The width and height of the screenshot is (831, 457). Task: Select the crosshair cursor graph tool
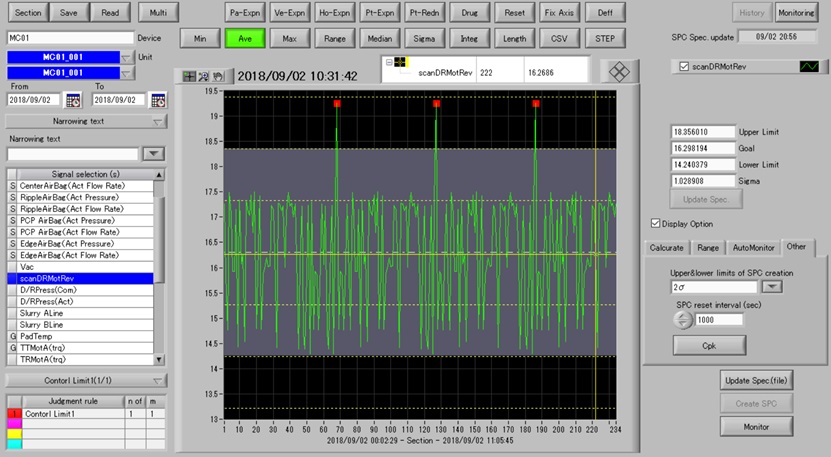click(189, 76)
